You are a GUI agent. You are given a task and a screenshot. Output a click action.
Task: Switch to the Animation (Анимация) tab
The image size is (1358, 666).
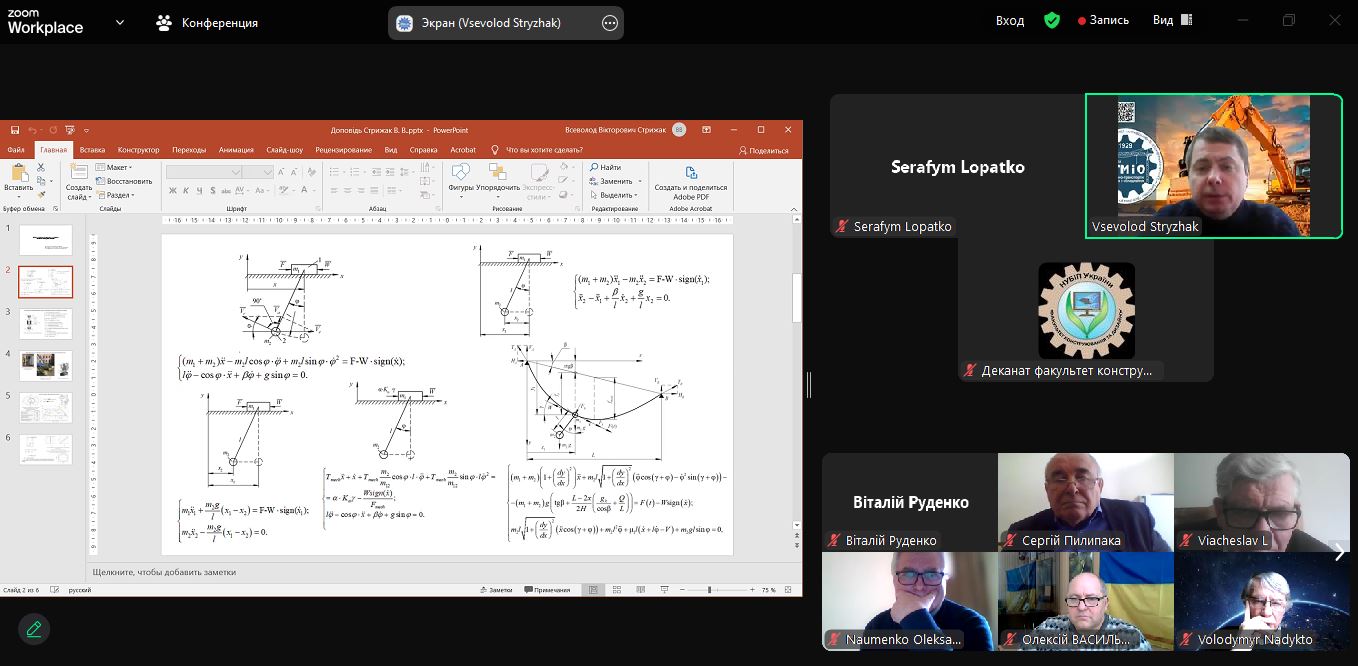tap(236, 150)
